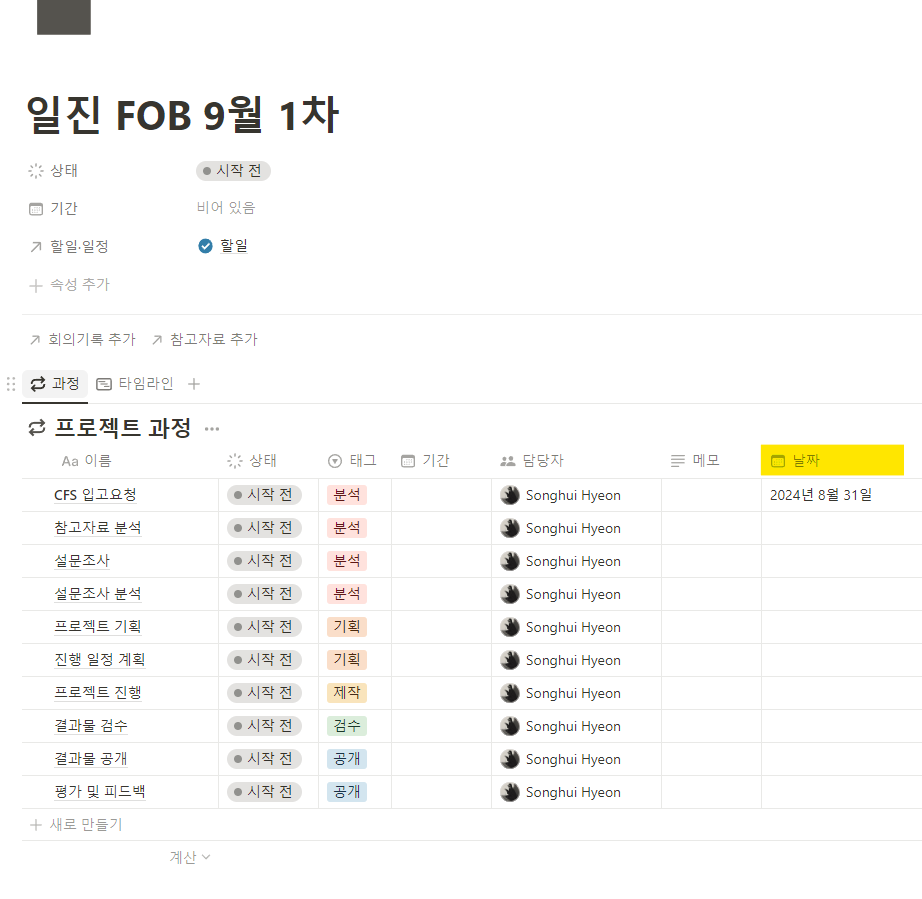The image size is (922, 899).
Task: Click the 날짜 header calendar icon
Action: (x=778, y=462)
